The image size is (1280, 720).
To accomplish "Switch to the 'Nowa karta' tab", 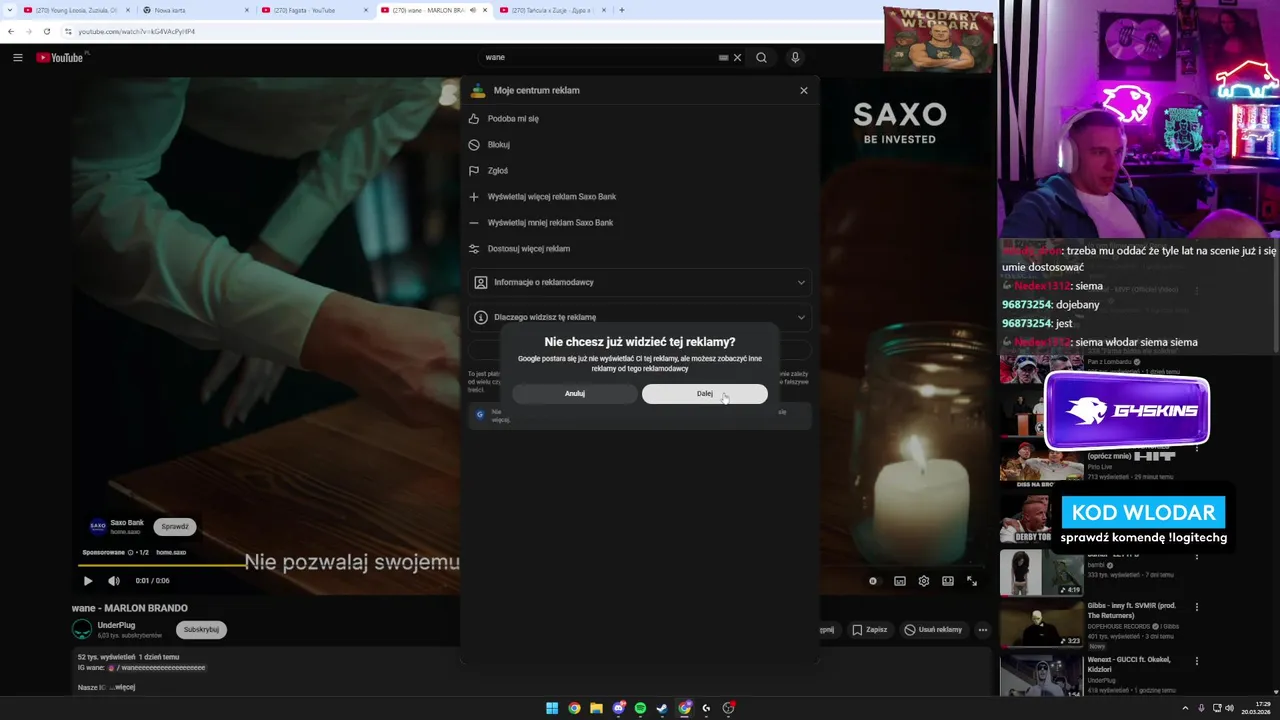I will tap(196, 10).
